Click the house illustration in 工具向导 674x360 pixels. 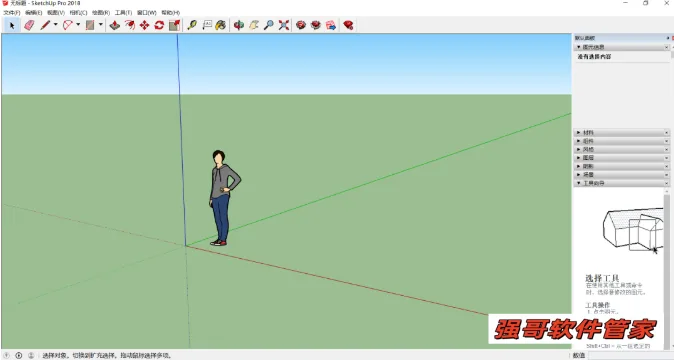click(x=633, y=229)
